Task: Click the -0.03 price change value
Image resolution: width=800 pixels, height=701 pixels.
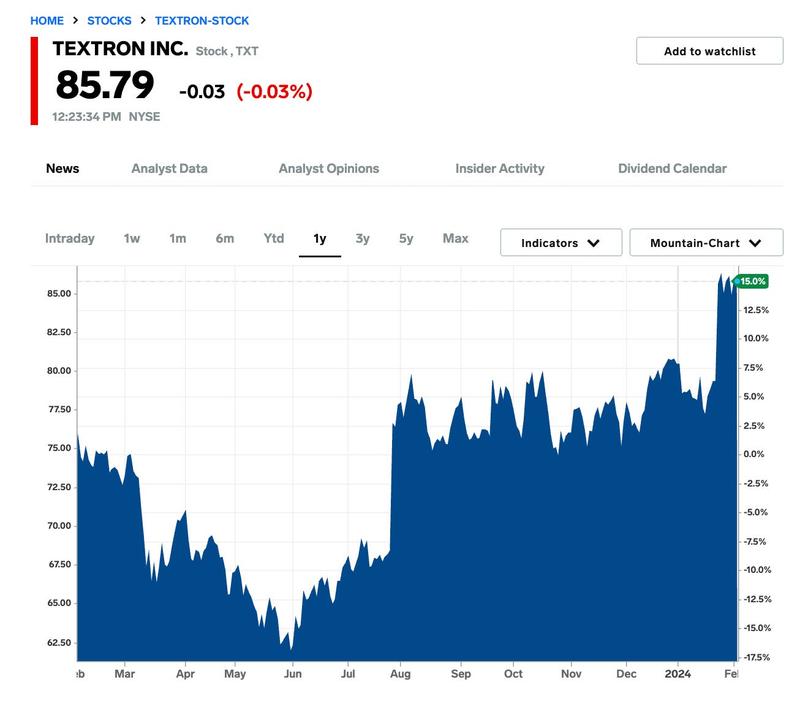Action: 202,92
